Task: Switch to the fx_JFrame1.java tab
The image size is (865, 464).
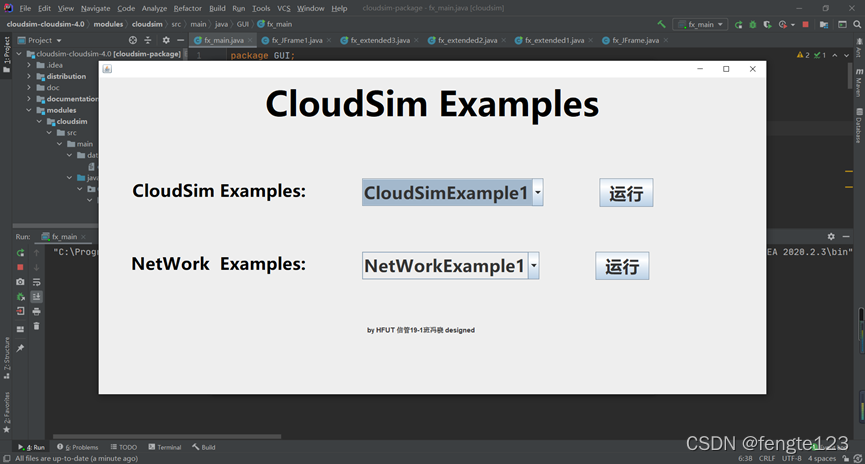Action: [297, 40]
